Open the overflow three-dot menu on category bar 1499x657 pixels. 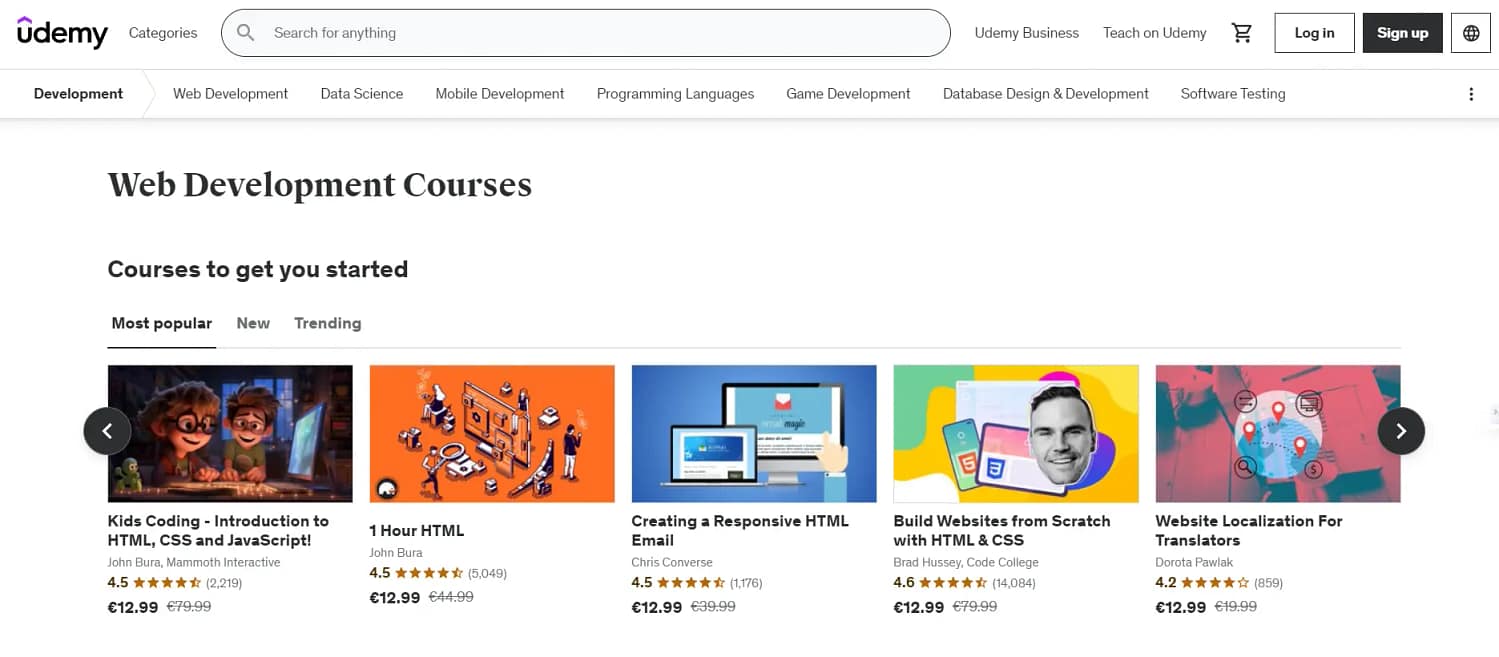point(1471,93)
